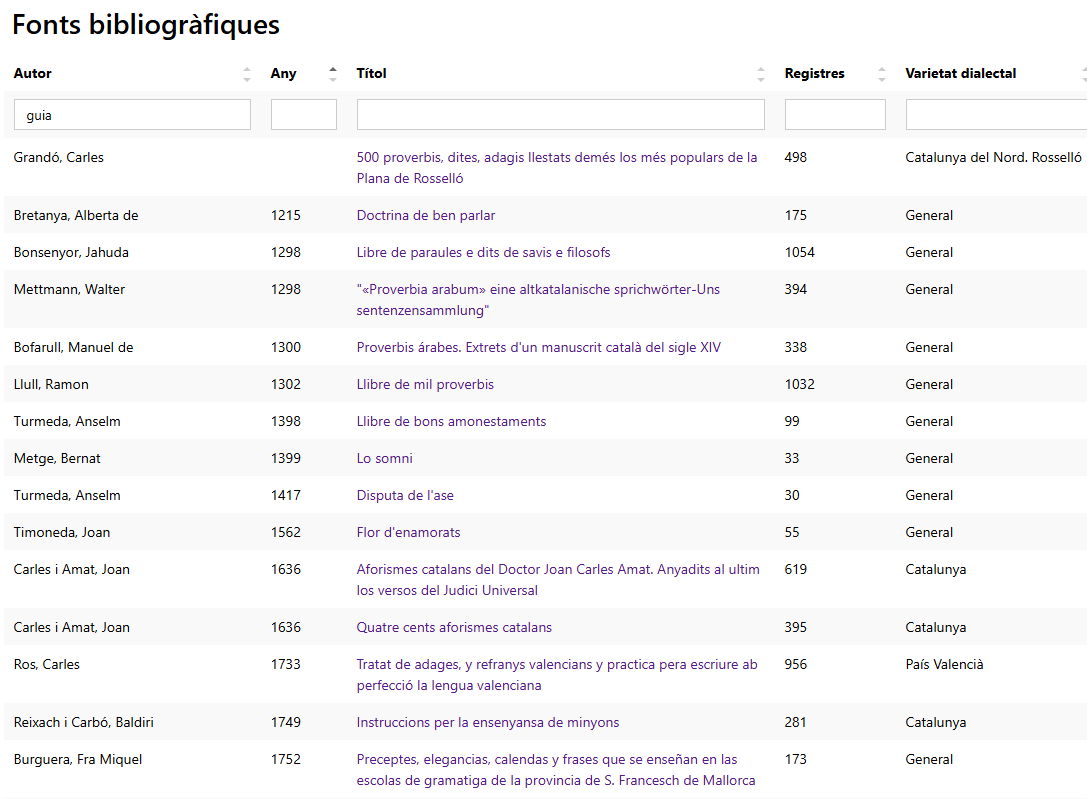
Task: Sort table by Registres column arrows
Action: (x=882, y=74)
